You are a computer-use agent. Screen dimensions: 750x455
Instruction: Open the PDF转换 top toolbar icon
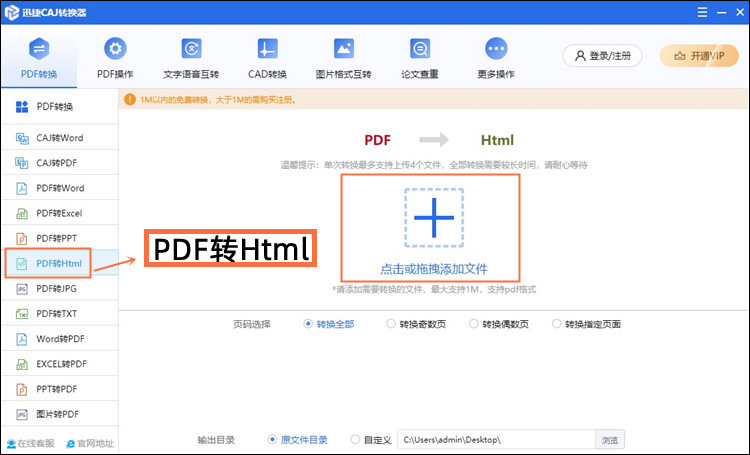(x=39, y=49)
